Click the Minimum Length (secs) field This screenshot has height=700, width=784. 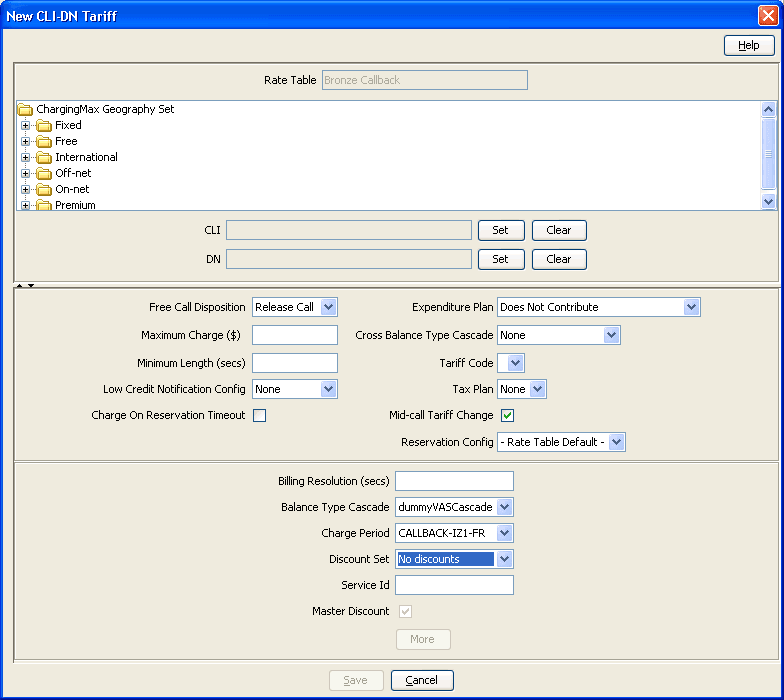tap(295, 364)
